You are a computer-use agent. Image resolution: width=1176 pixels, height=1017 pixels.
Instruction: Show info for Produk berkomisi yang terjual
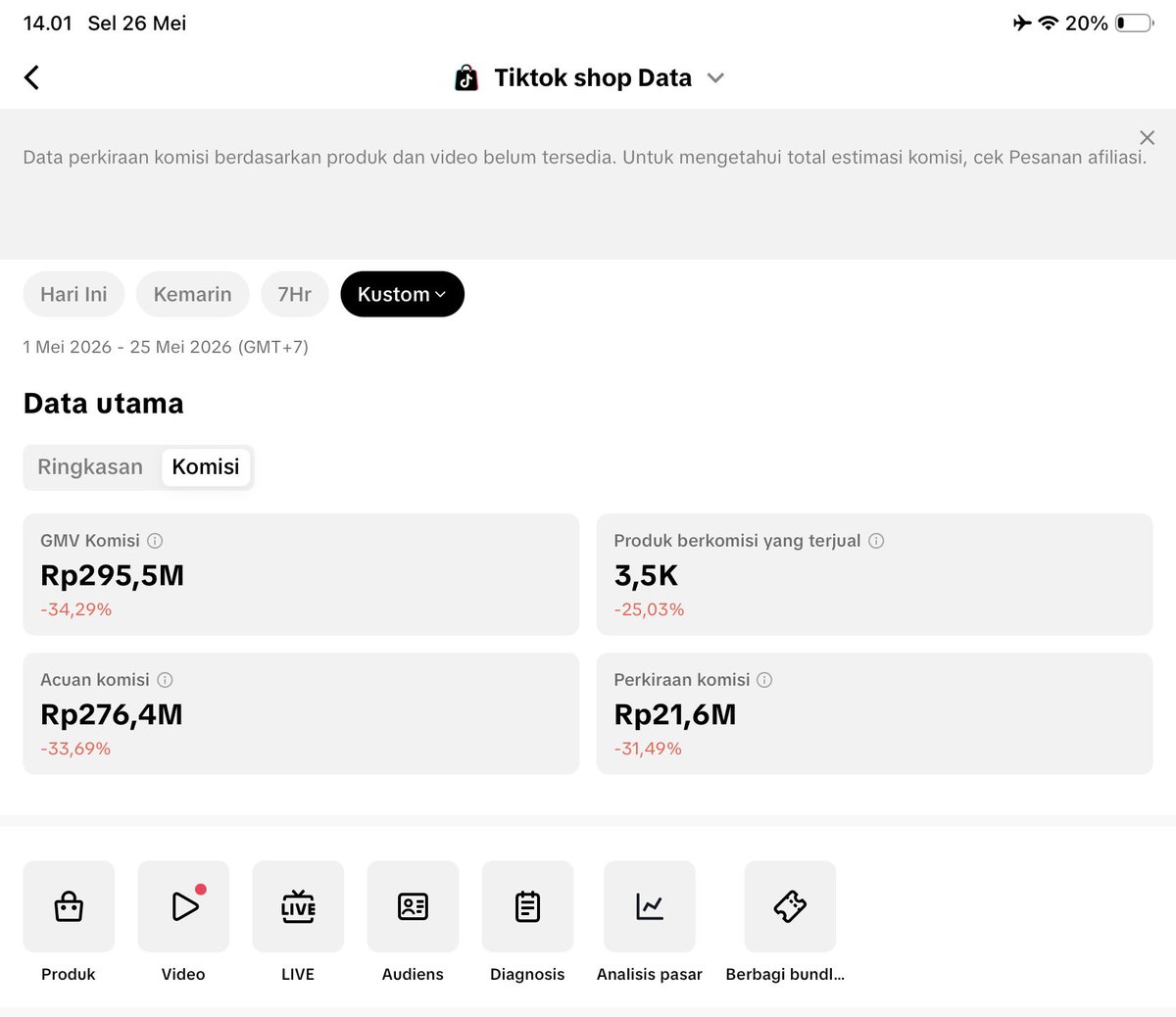pos(876,541)
